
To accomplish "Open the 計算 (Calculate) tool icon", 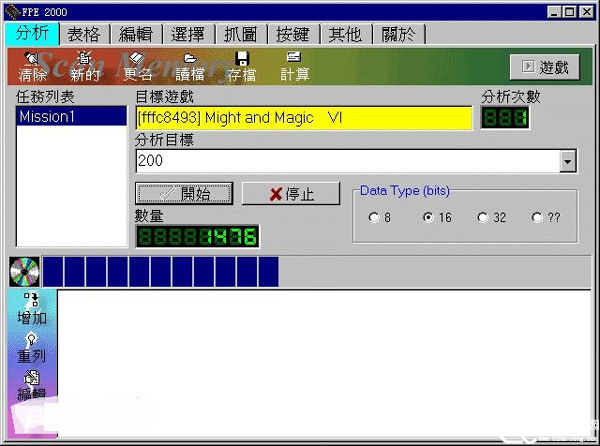I will [294, 67].
